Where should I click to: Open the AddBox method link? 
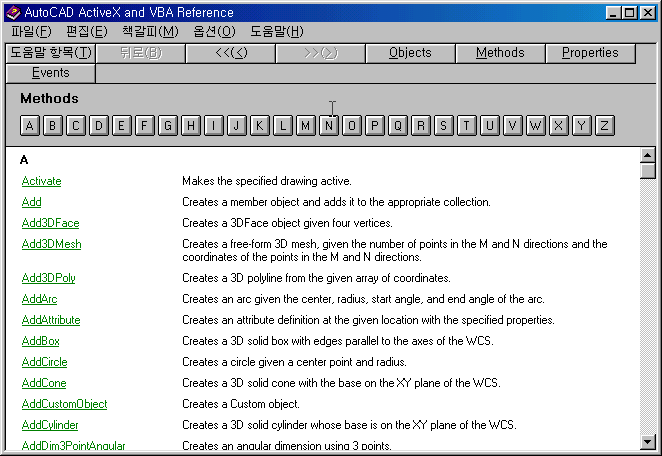click(41, 341)
